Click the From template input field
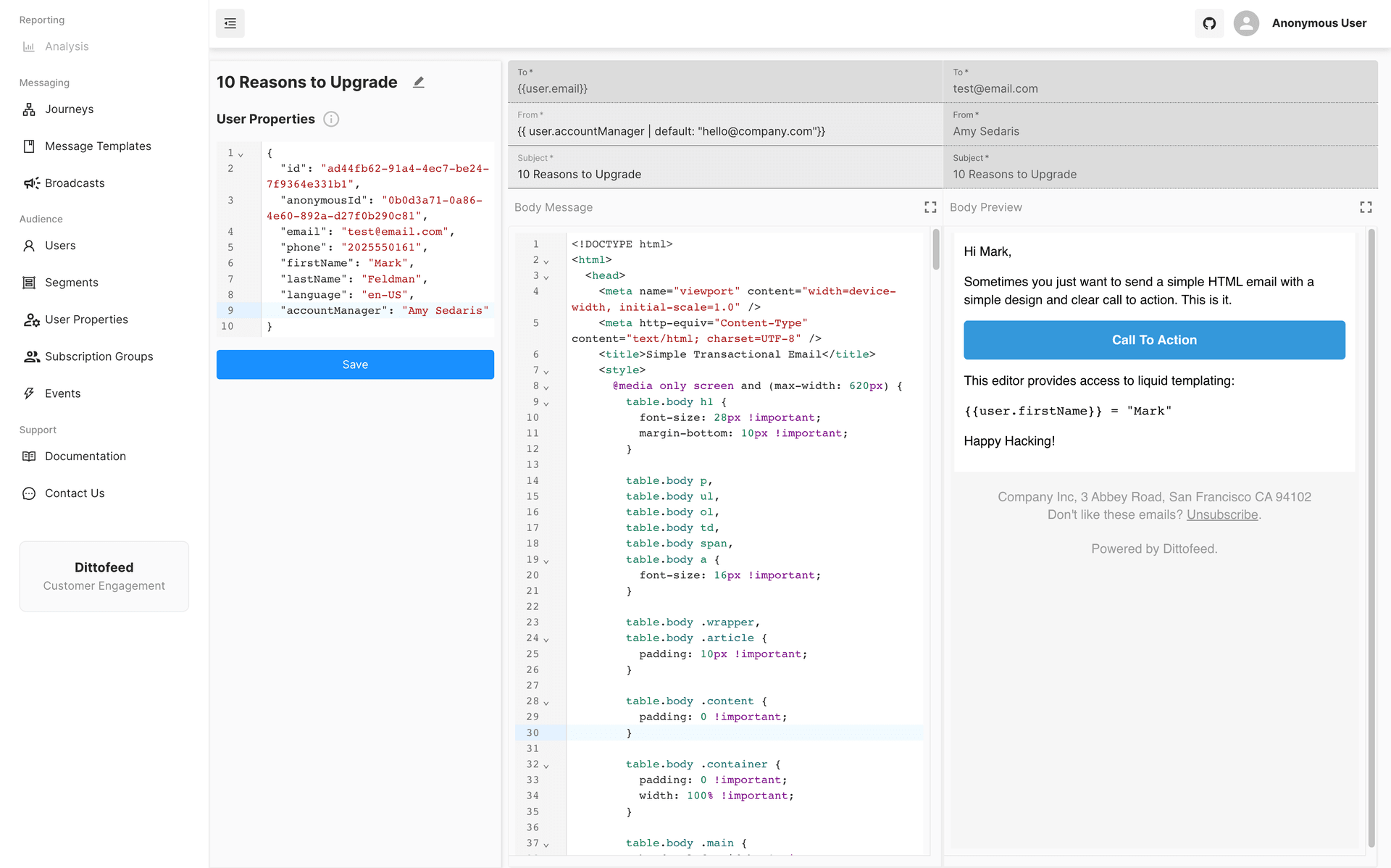1391x868 pixels. [724, 131]
